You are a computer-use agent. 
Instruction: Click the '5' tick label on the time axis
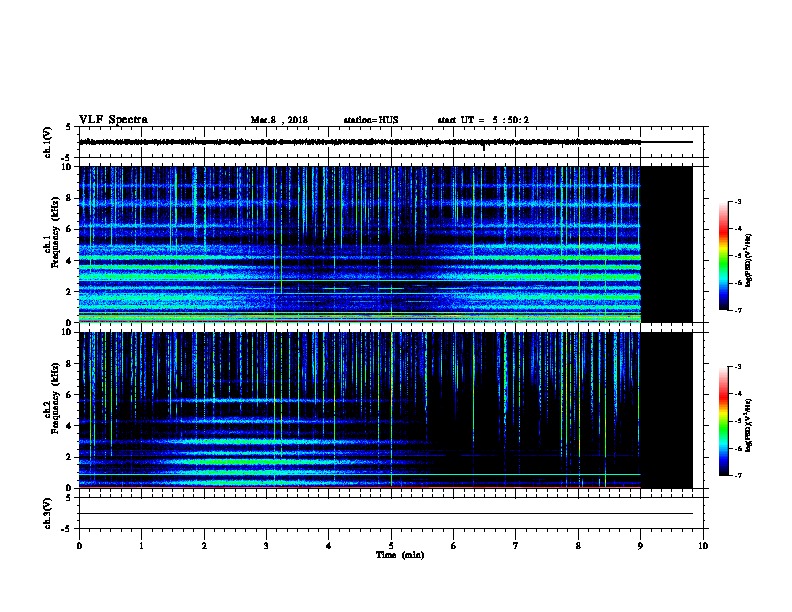[x=391, y=546]
